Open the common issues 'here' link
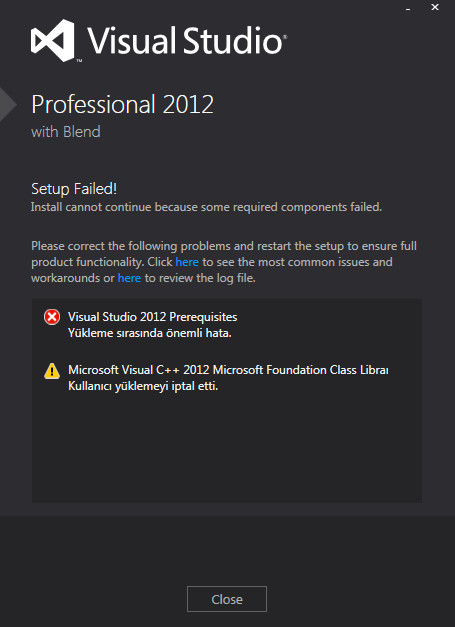This screenshot has width=455, height=627. point(187,262)
